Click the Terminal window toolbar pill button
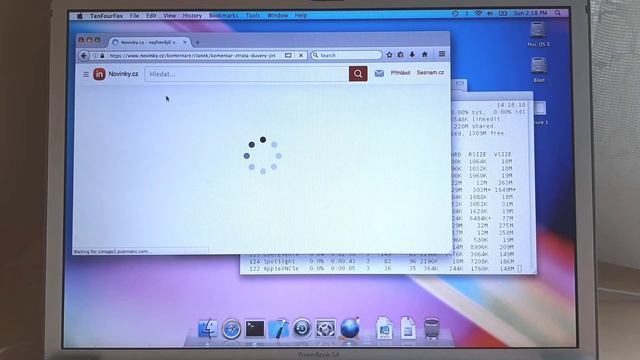Viewport: 640px width, 360px height. click(460, 84)
